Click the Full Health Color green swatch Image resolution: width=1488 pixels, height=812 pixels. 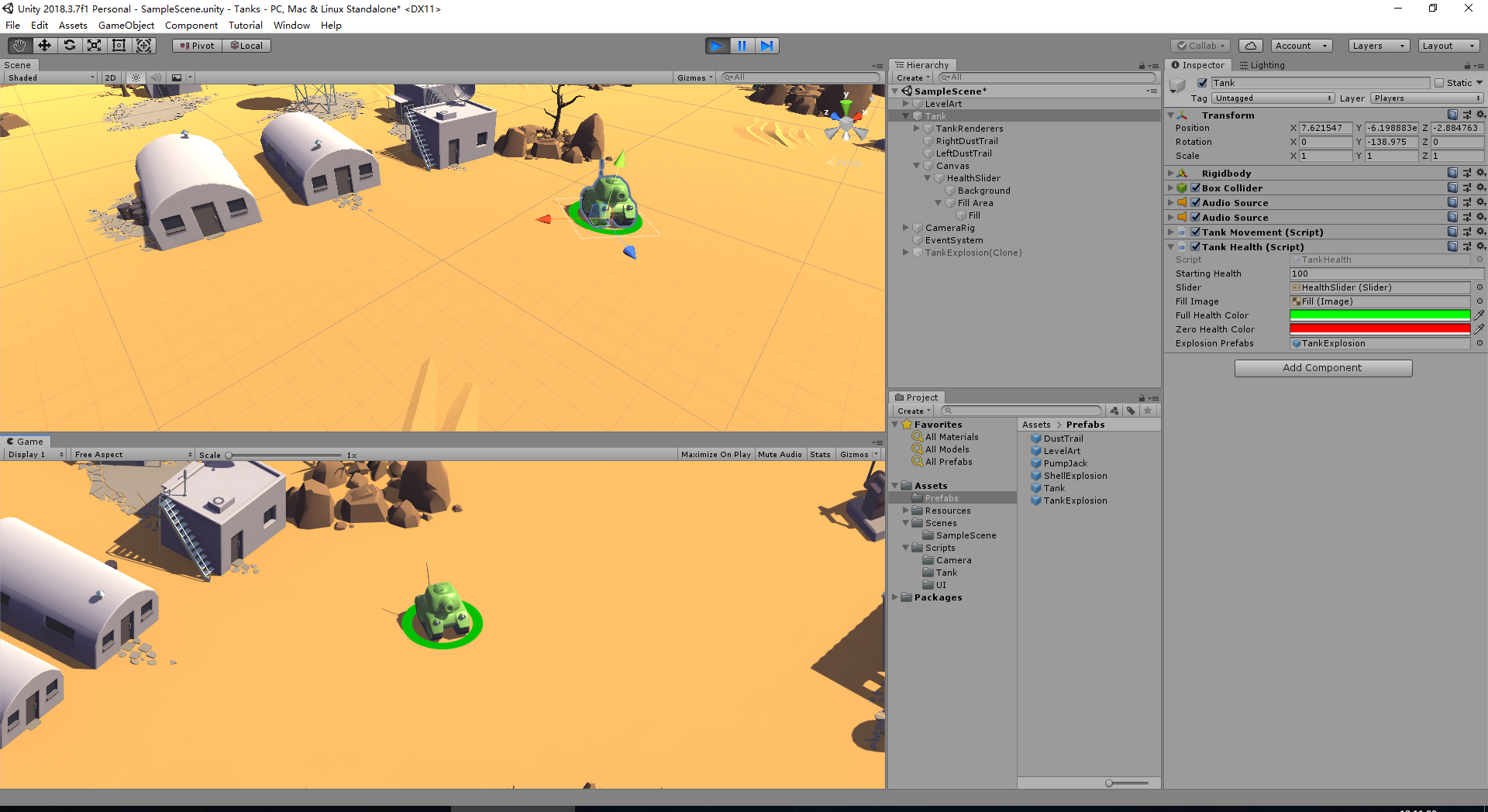coord(1379,315)
